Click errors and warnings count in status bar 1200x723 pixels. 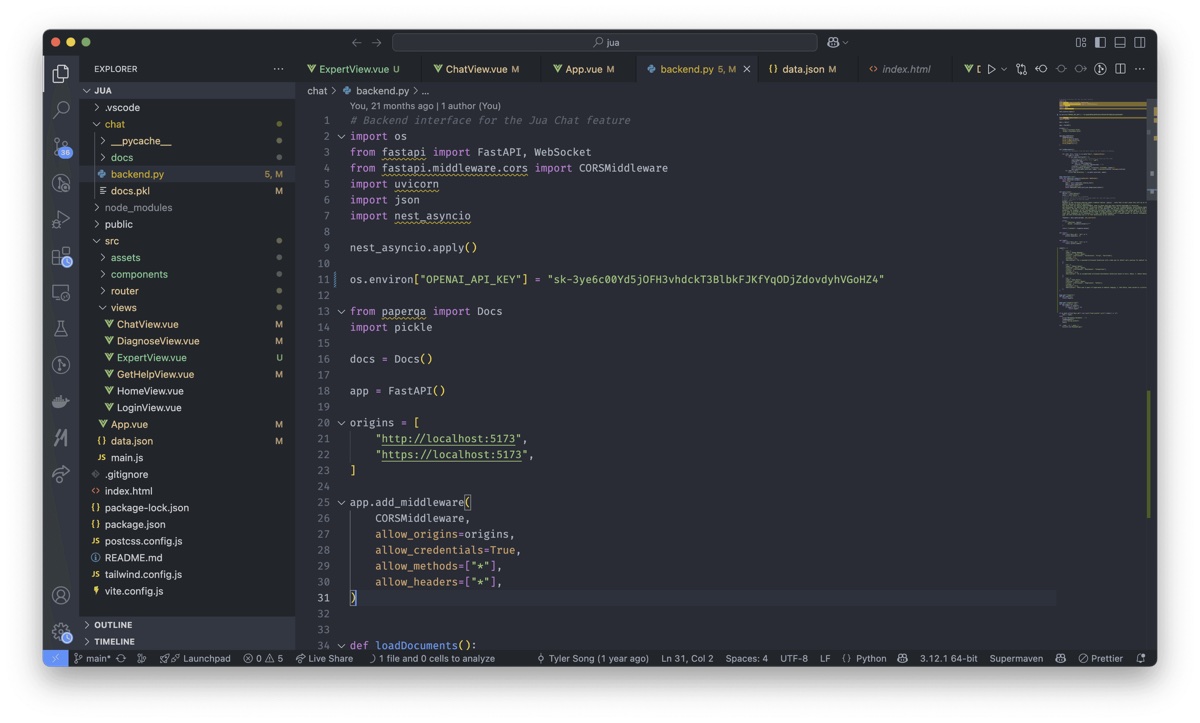(x=263, y=658)
